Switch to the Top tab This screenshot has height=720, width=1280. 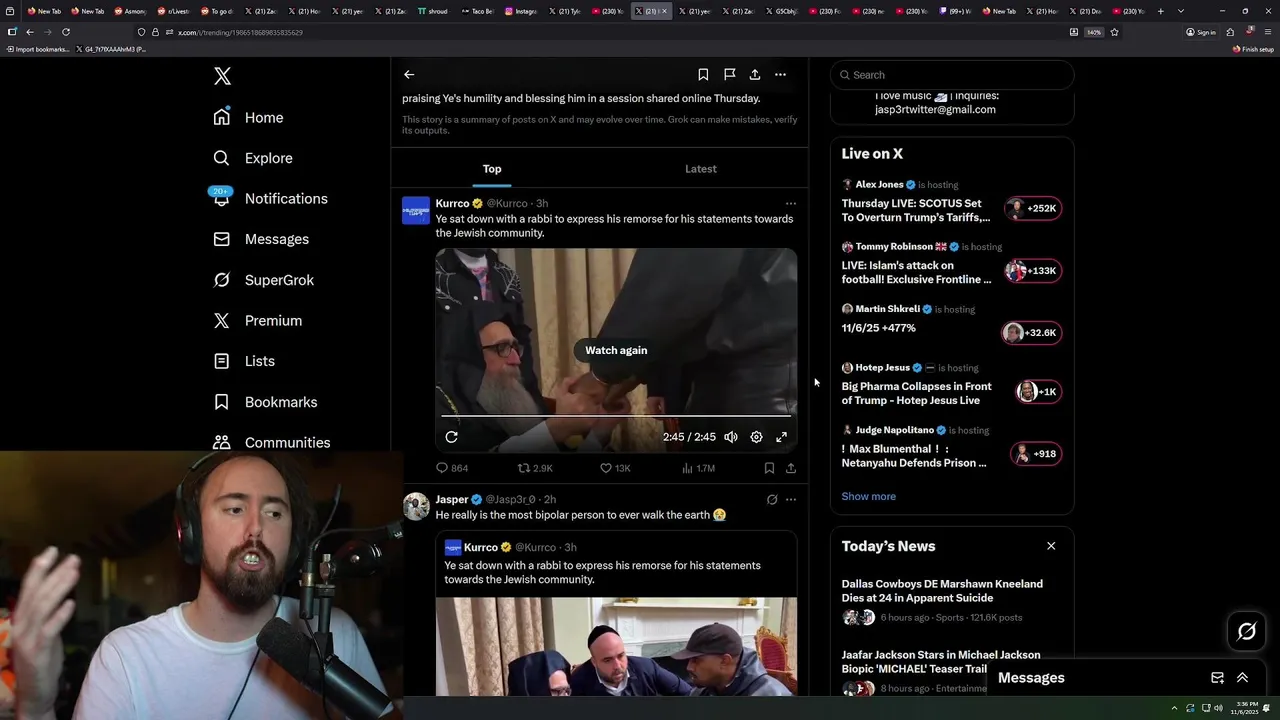coord(492,169)
